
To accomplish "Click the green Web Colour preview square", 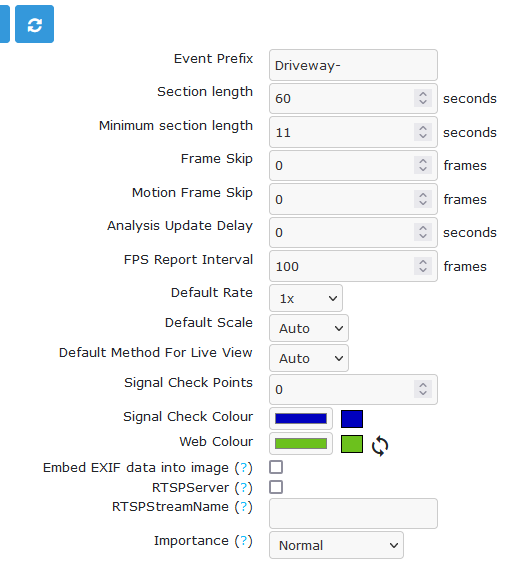I will click(x=352, y=444).
